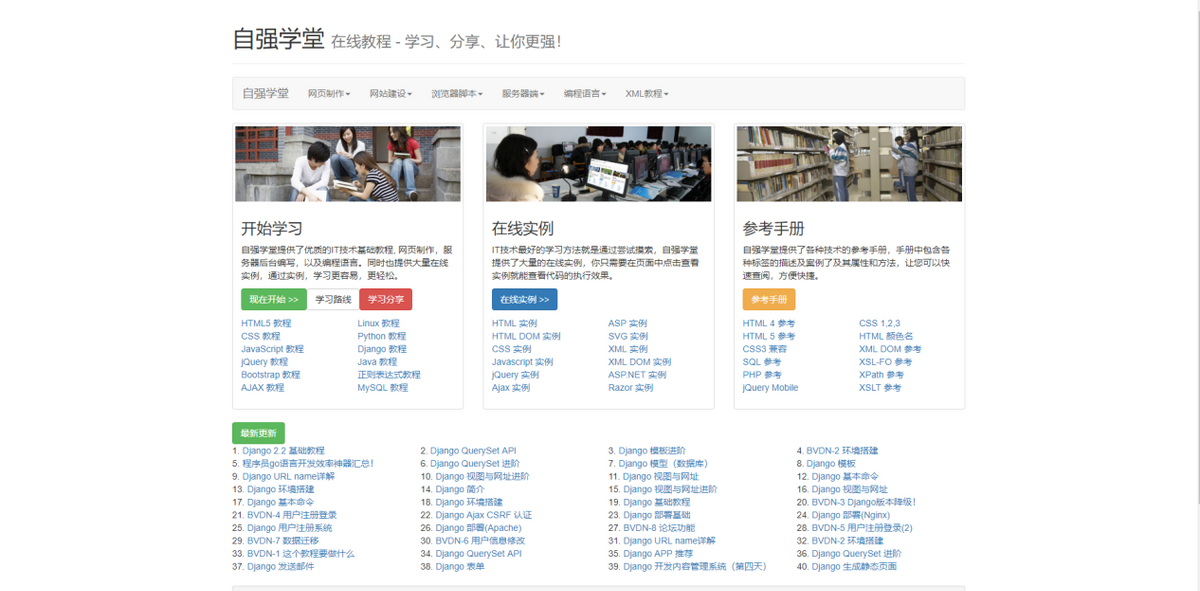The height and width of the screenshot is (591, 1200).
Task: Open item 1 Django 2.2 基础教程
Action: pos(283,451)
